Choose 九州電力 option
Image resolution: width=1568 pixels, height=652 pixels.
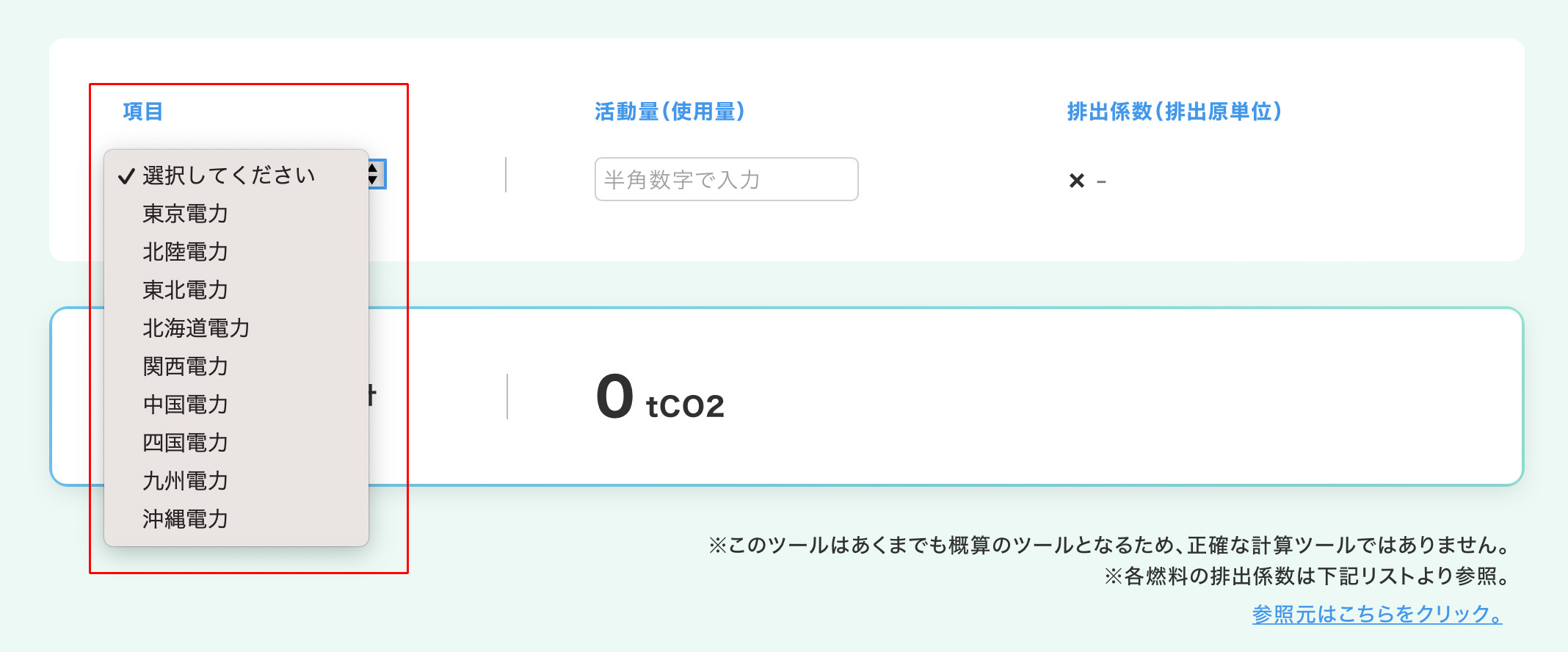pyautogui.click(x=185, y=481)
